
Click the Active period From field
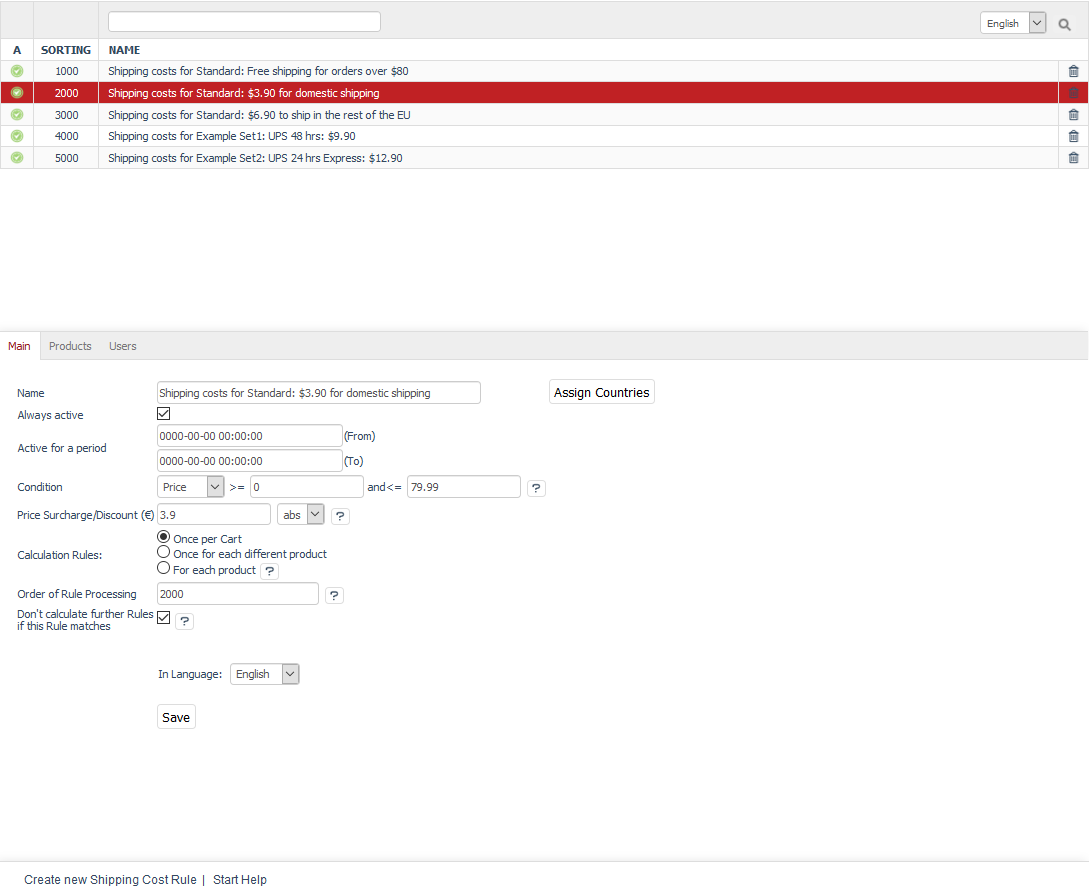[x=250, y=435]
